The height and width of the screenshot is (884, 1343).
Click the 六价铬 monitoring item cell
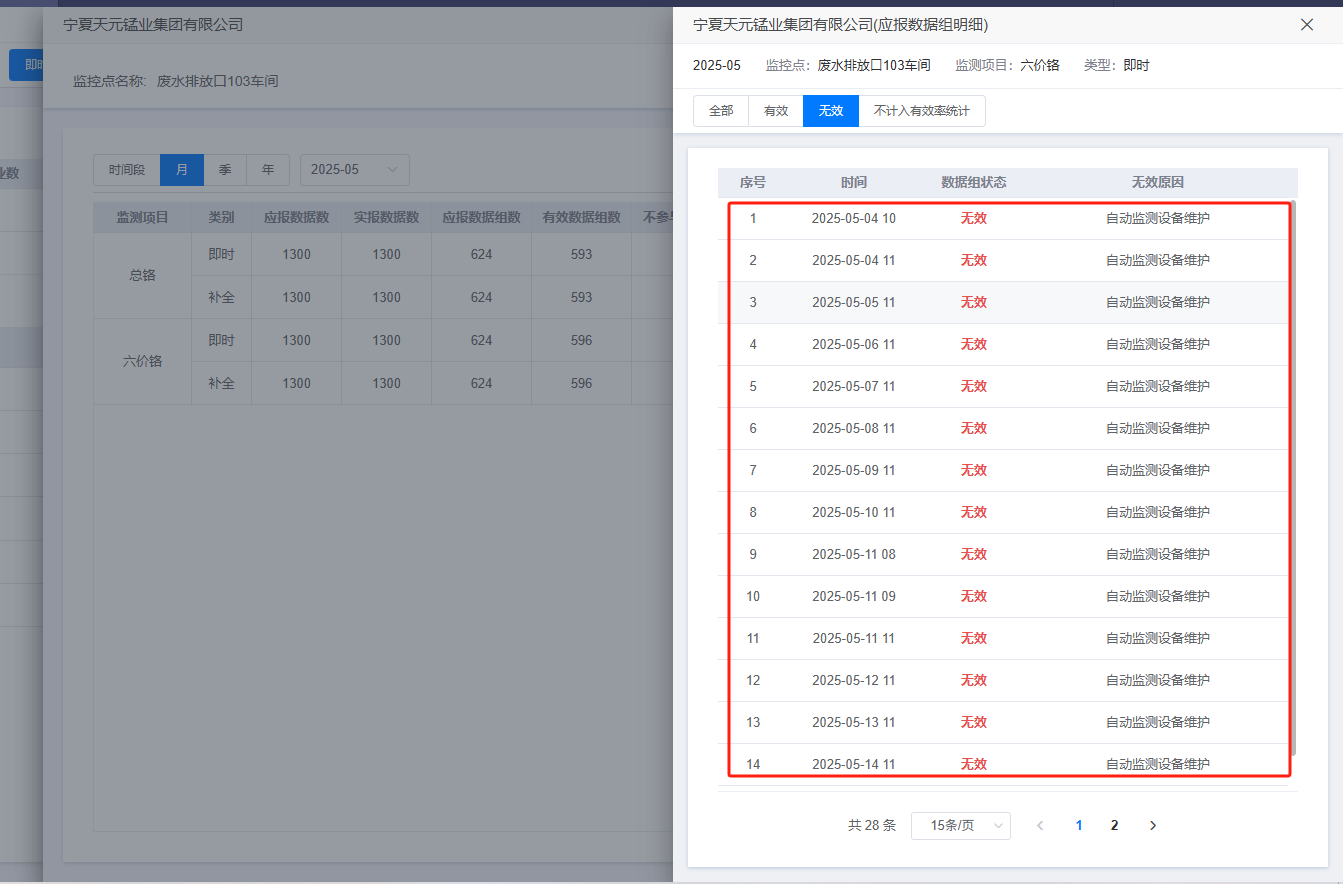tap(143, 361)
